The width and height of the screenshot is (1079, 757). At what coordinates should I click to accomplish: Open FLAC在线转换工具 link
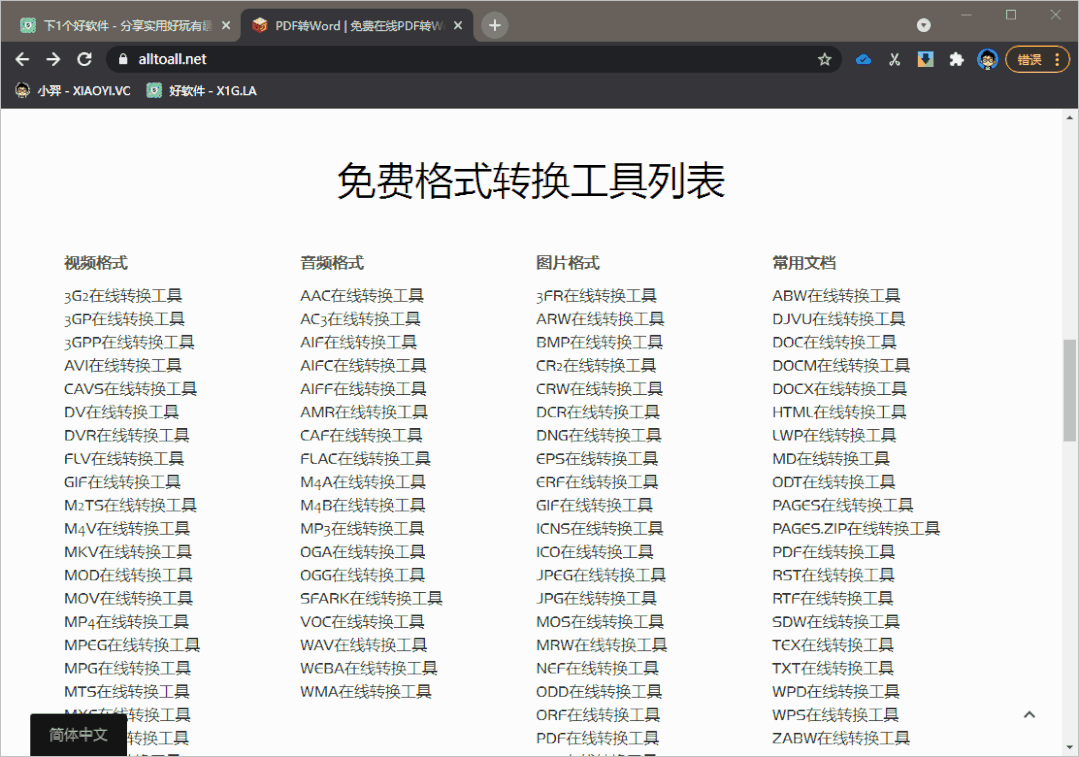[x=365, y=458]
